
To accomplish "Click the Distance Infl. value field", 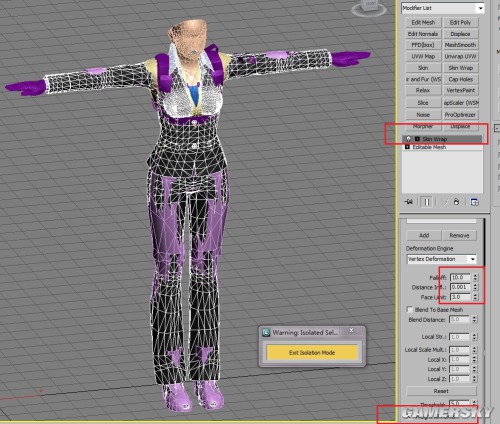I will click(461, 287).
